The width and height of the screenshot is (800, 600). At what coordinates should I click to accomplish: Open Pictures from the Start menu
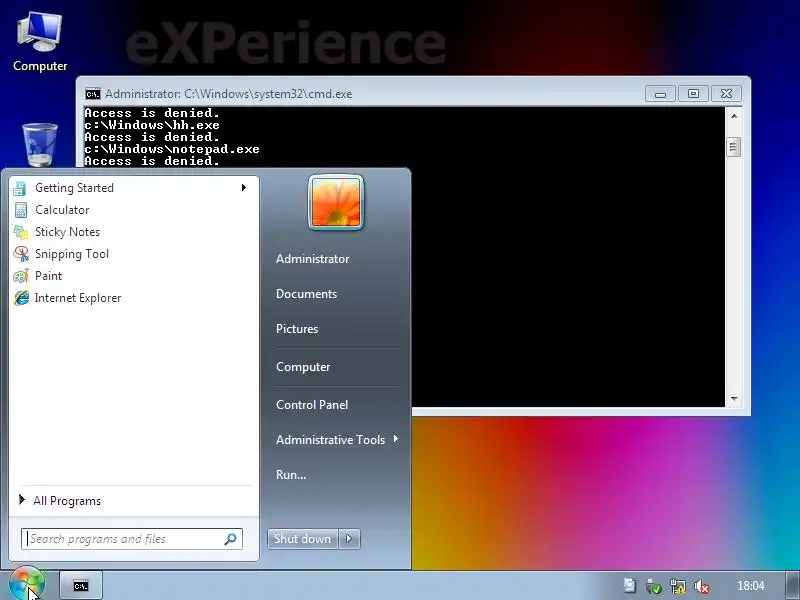pos(297,329)
